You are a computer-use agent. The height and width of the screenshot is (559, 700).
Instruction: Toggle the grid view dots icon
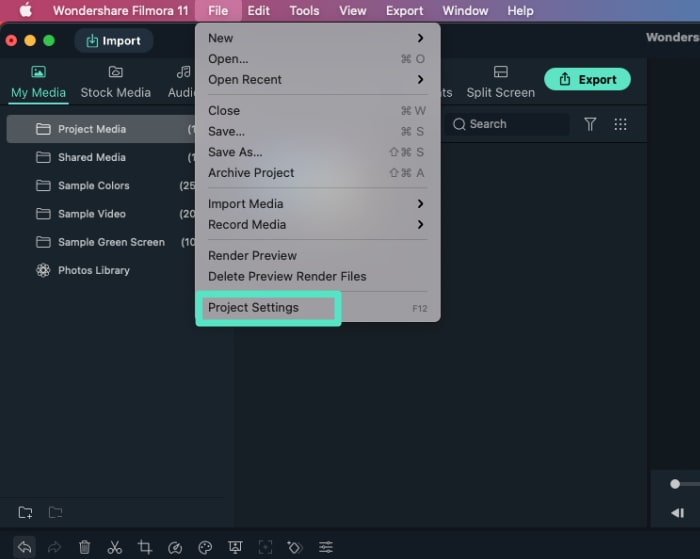coord(620,124)
